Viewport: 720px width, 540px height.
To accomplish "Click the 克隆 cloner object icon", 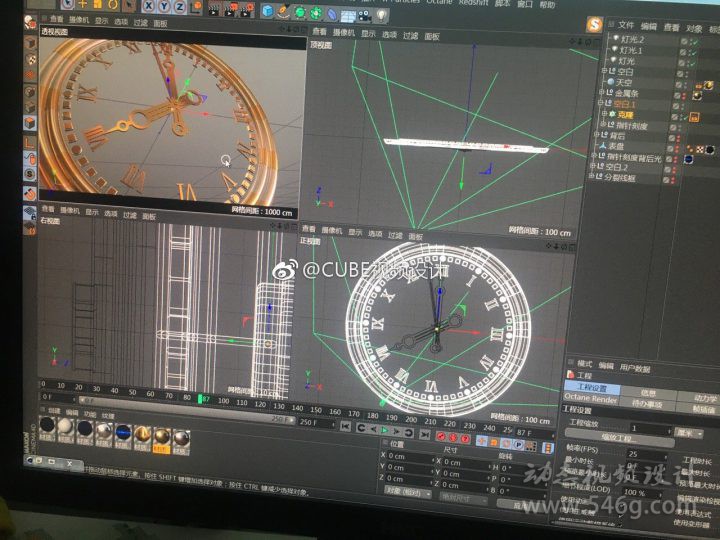I will tap(613, 114).
